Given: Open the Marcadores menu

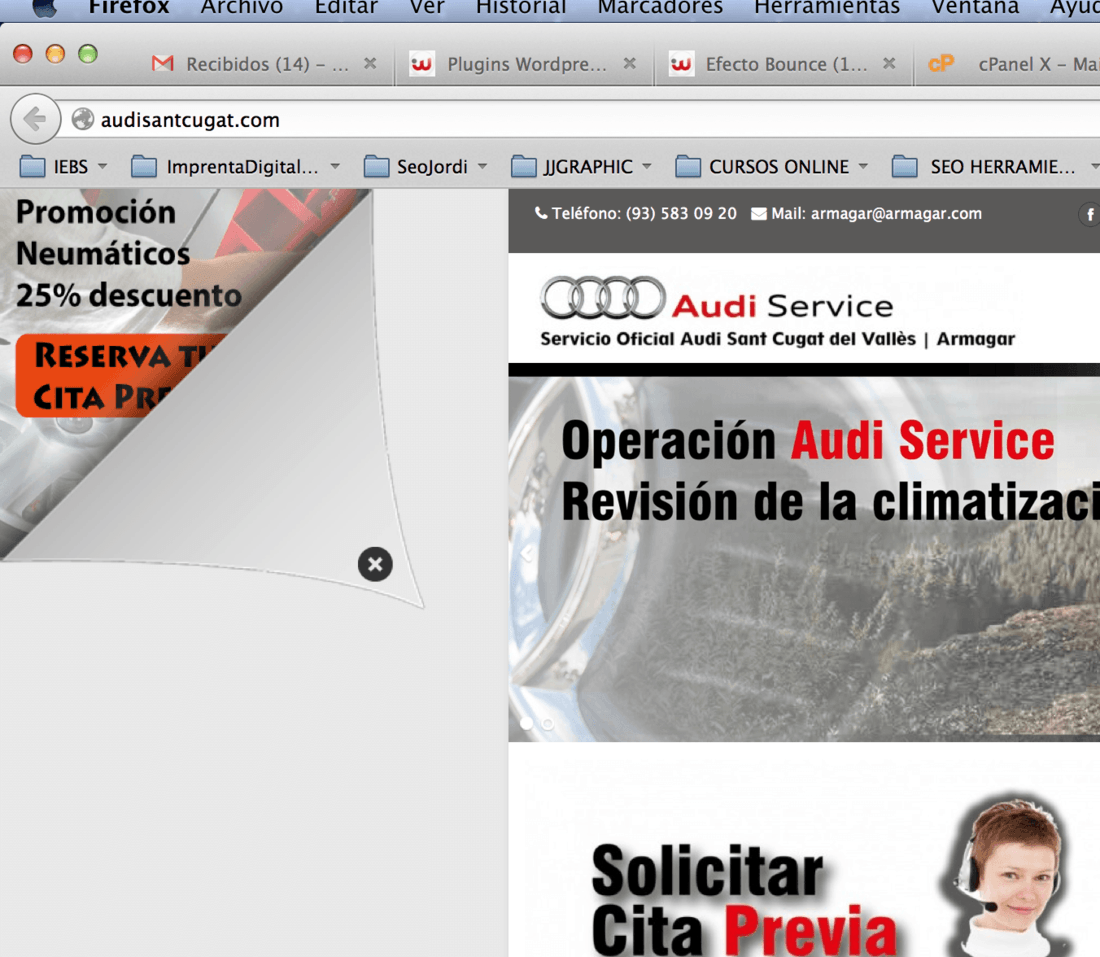Looking at the screenshot, I should tap(660, 8).
